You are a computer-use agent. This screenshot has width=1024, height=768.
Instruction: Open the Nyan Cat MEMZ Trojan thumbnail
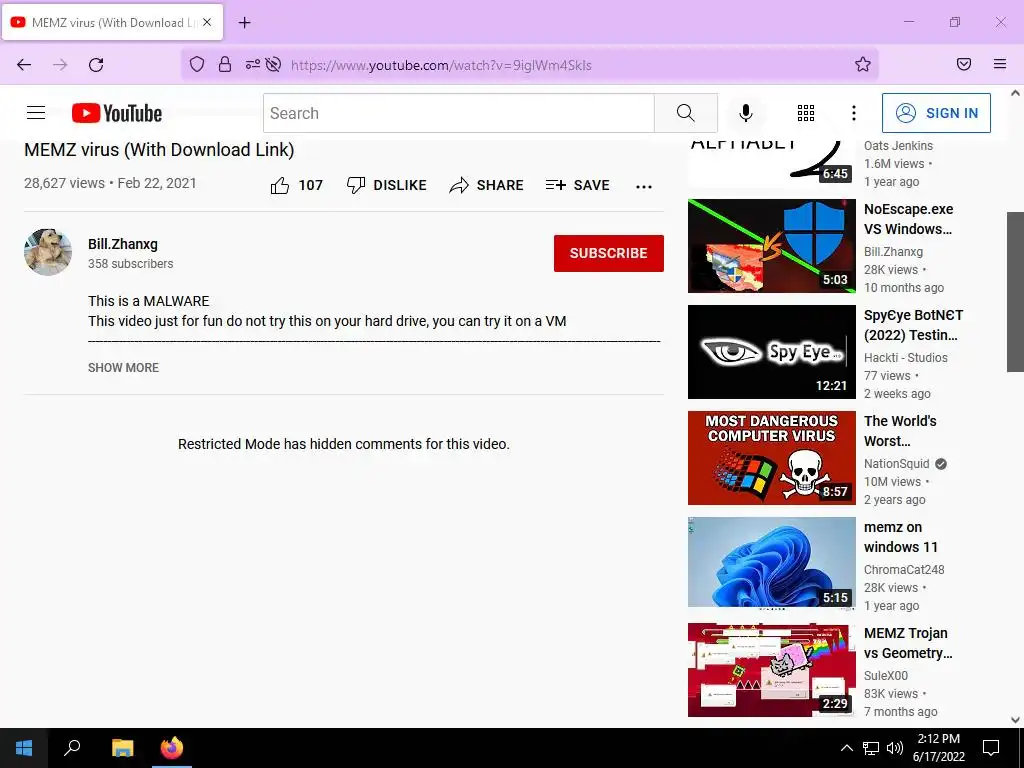771,670
